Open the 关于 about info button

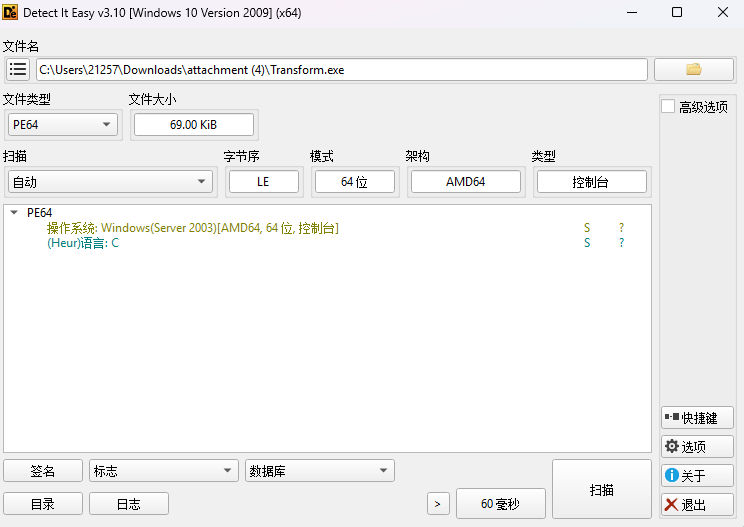click(x=697, y=475)
